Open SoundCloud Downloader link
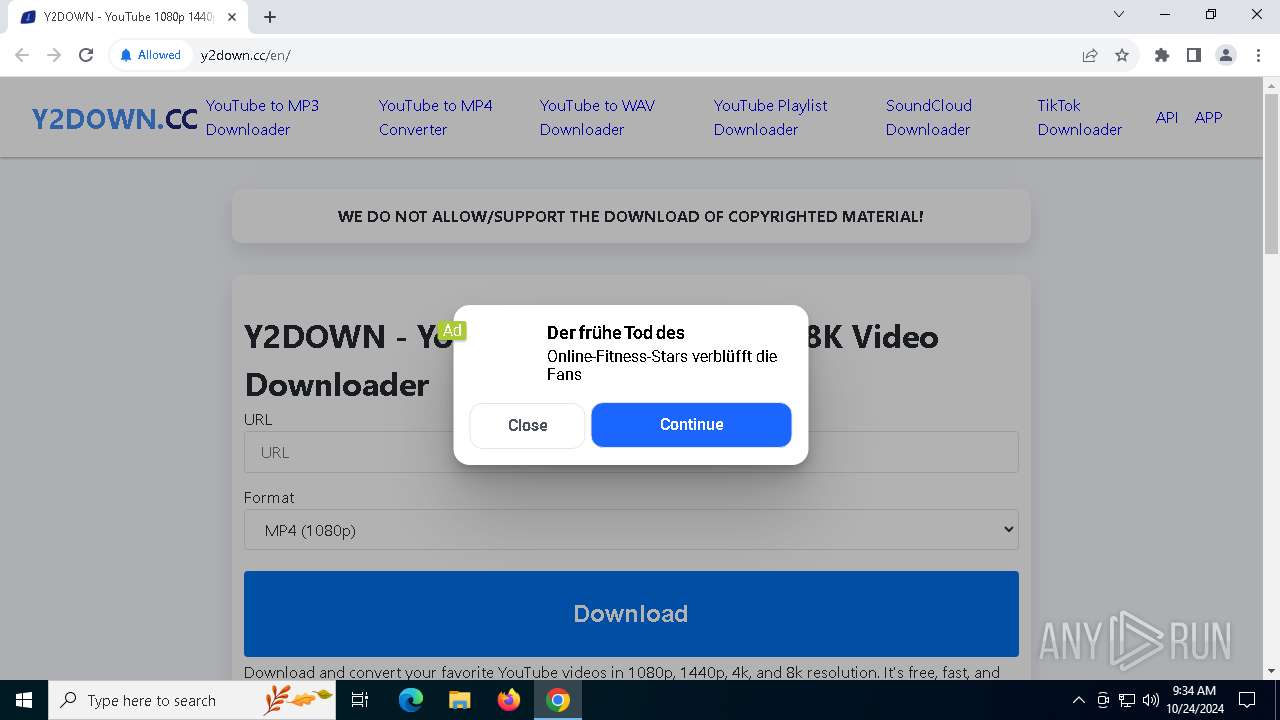 pyautogui.click(x=928, y=117)
